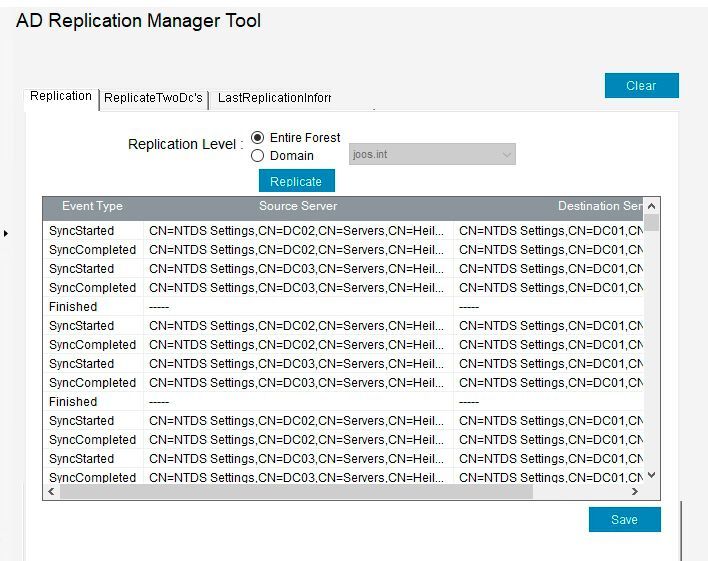The height and width of the screenshot is (561, 708).
Task: Open the joos.int domain dropdown
Action: pos(432,154)
